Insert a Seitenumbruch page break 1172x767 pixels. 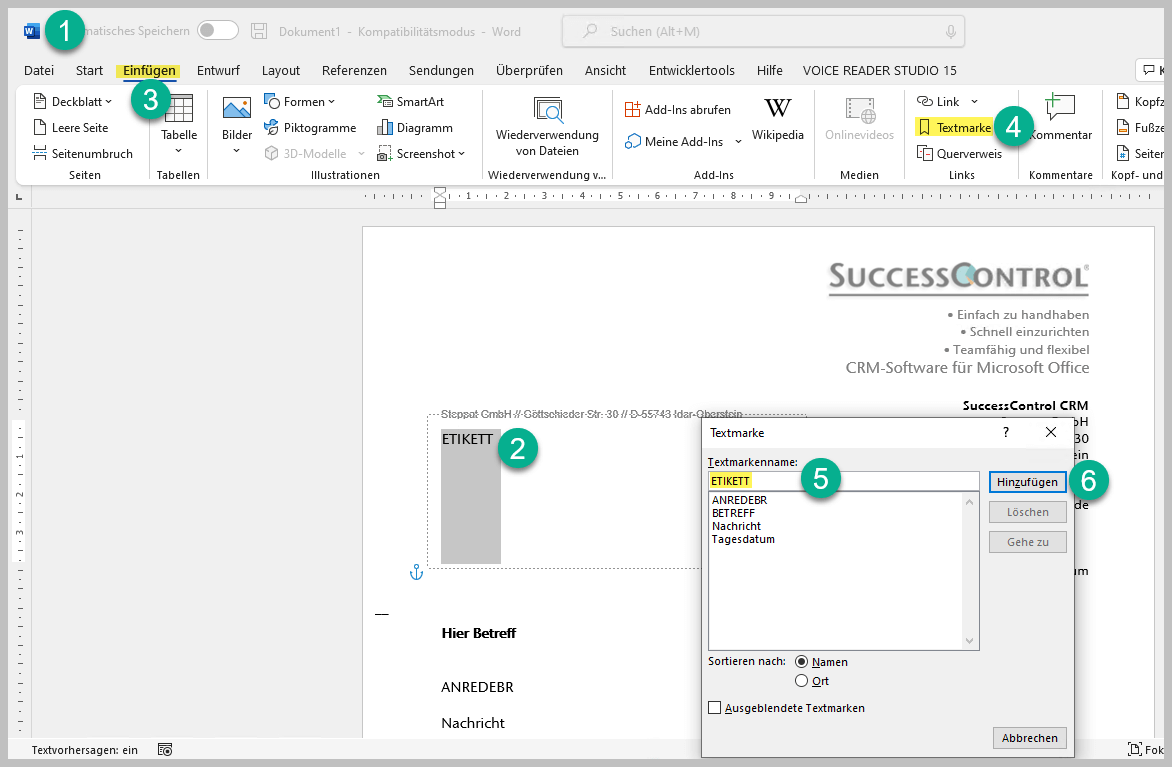point(83,154)
